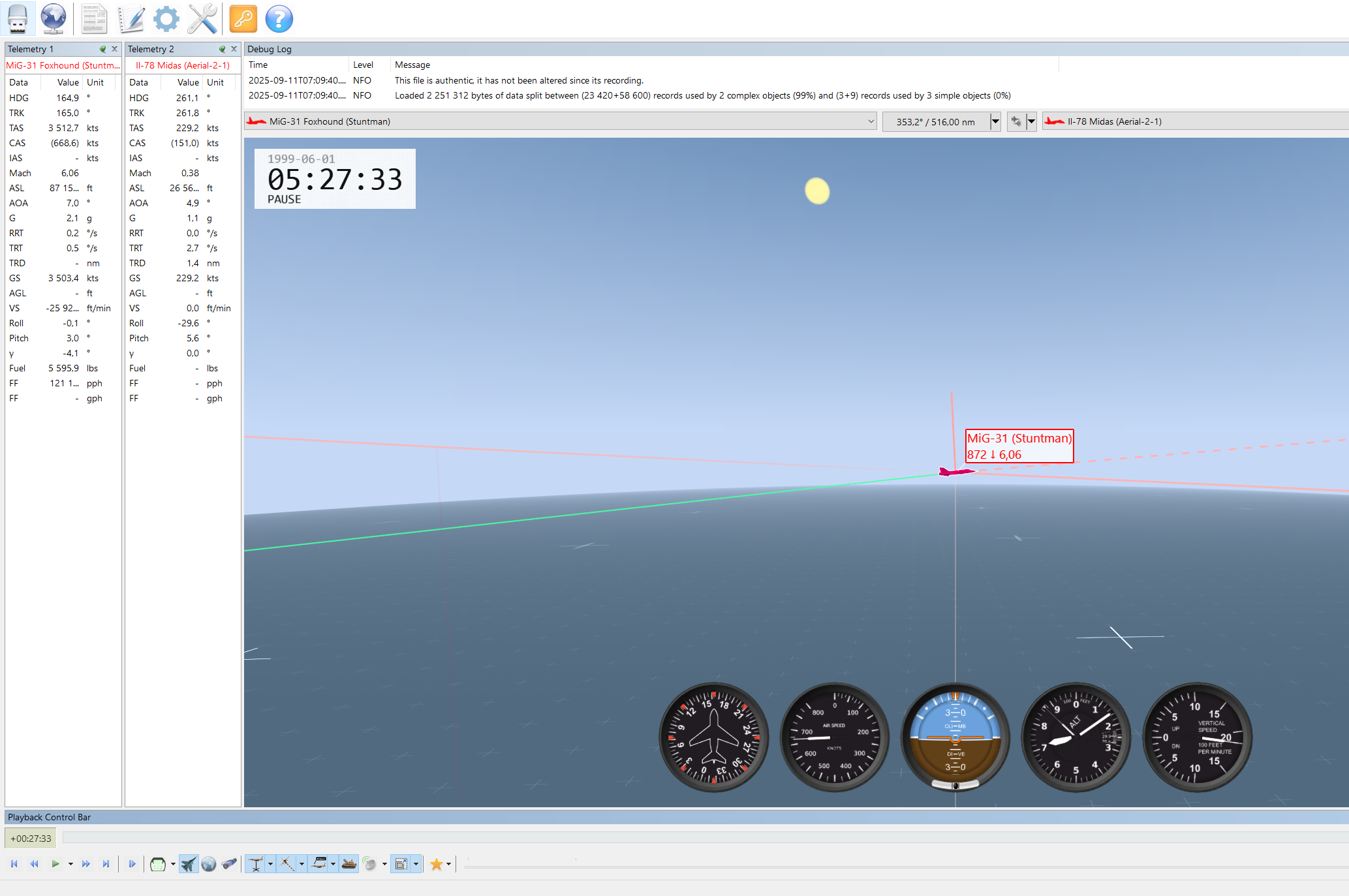This screenshot has height=896, width=1349.
Task: Open settings via blue gear icon
Action: click(x=166, y=19)
